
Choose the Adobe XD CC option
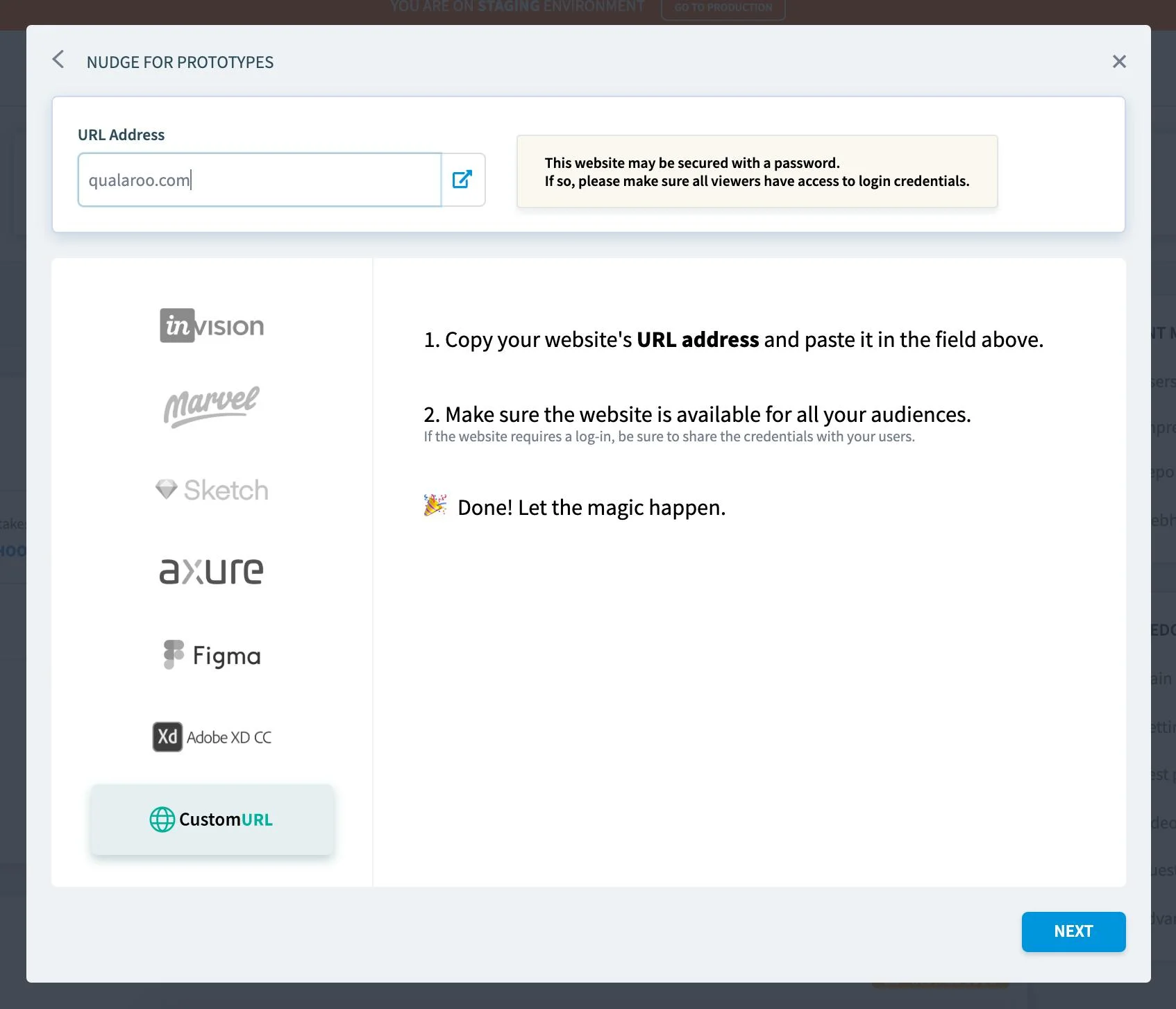pos(212,737)
